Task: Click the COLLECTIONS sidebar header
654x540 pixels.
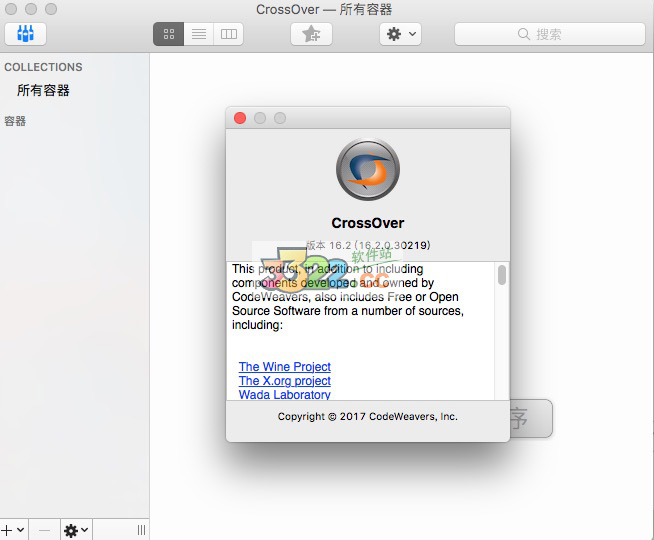Action: (43, 67)
